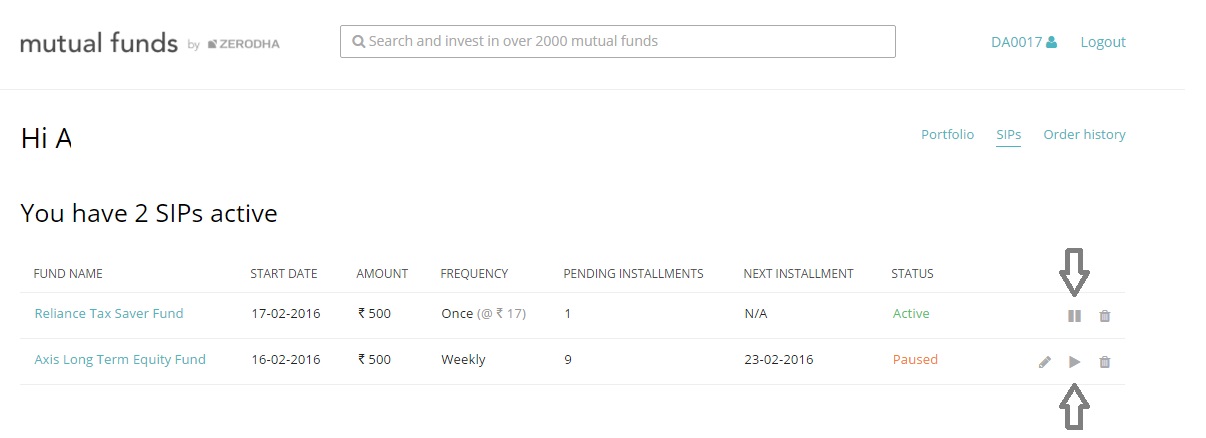Log out of the account
Viewport: 1206px width, 438px height.
(1103, 42)
